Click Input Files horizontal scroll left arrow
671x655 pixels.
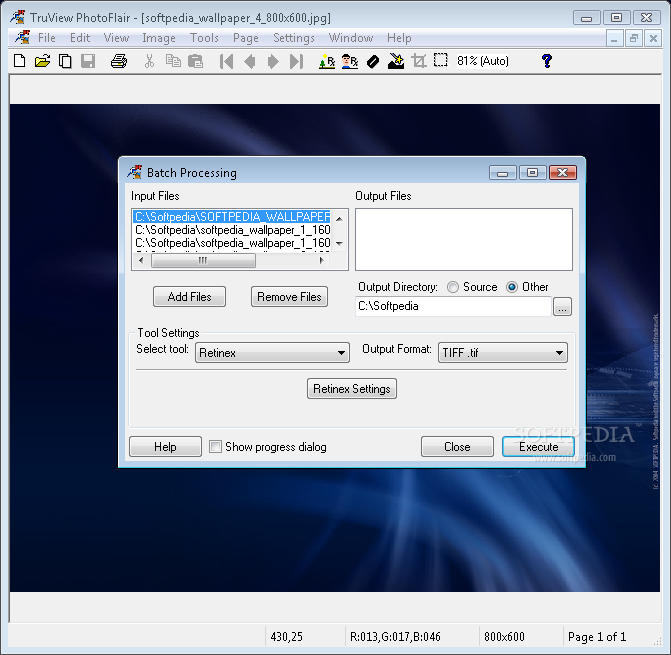141,260
